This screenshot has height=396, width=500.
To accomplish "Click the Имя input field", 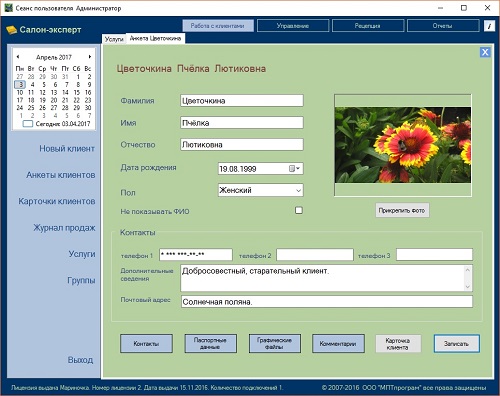I will [242, 123].
